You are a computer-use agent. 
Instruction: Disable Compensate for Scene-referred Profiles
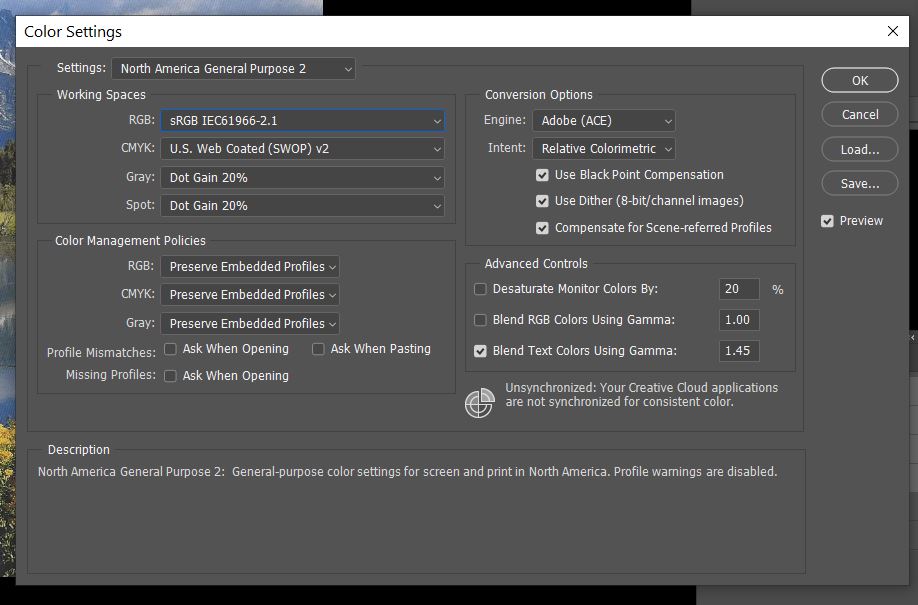click(x=543, y=227)
